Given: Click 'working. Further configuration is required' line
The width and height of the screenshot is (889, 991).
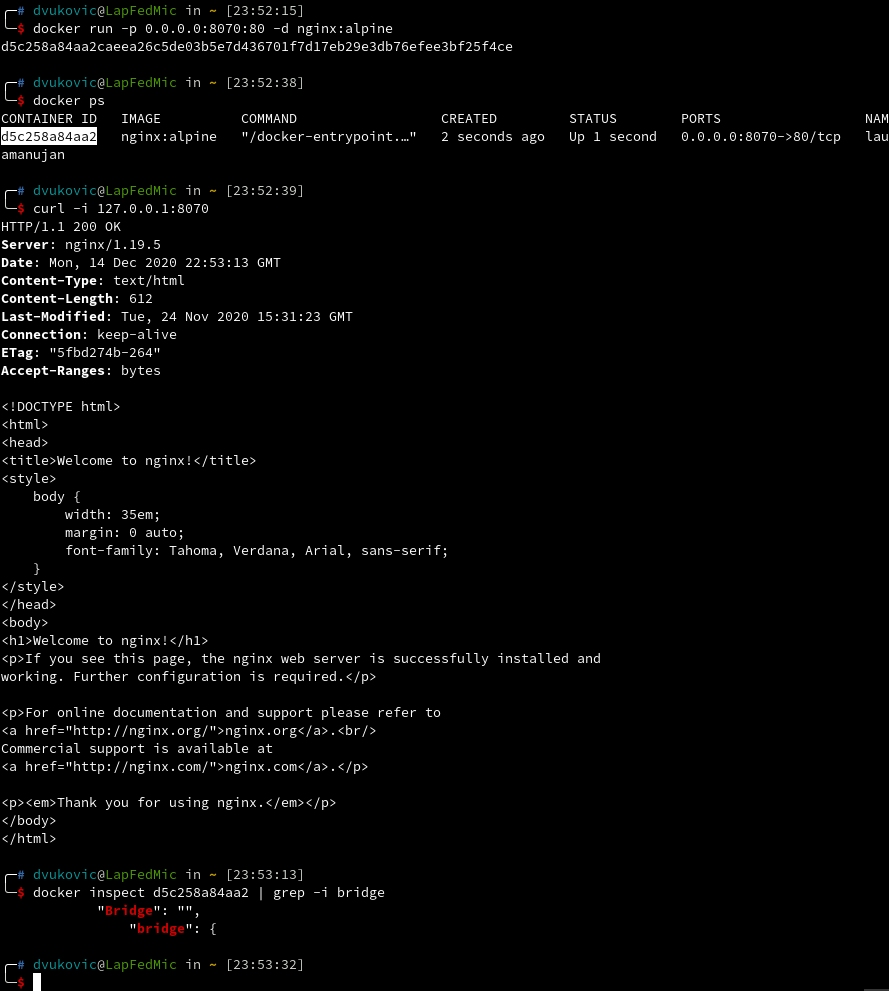Looking at the screenshot, I should [x=189, y=677].
